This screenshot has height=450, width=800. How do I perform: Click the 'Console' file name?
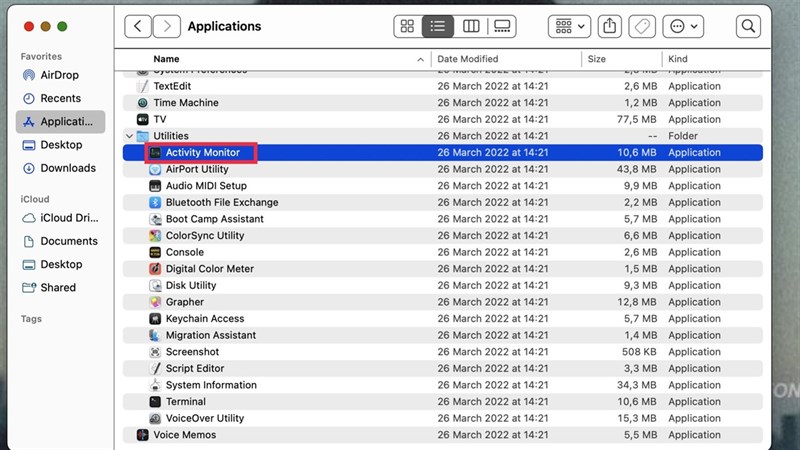pyautogui.click(x=185, y=252)
